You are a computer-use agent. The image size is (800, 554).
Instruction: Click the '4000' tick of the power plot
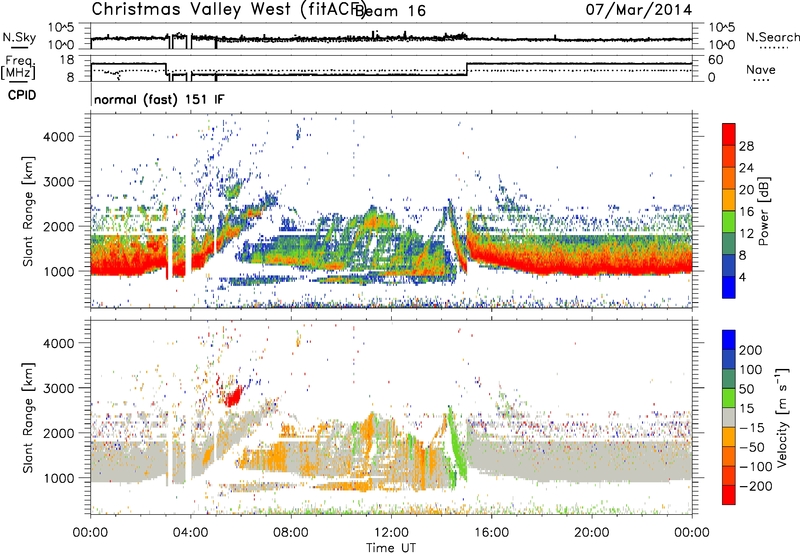(x=58, y=137)
